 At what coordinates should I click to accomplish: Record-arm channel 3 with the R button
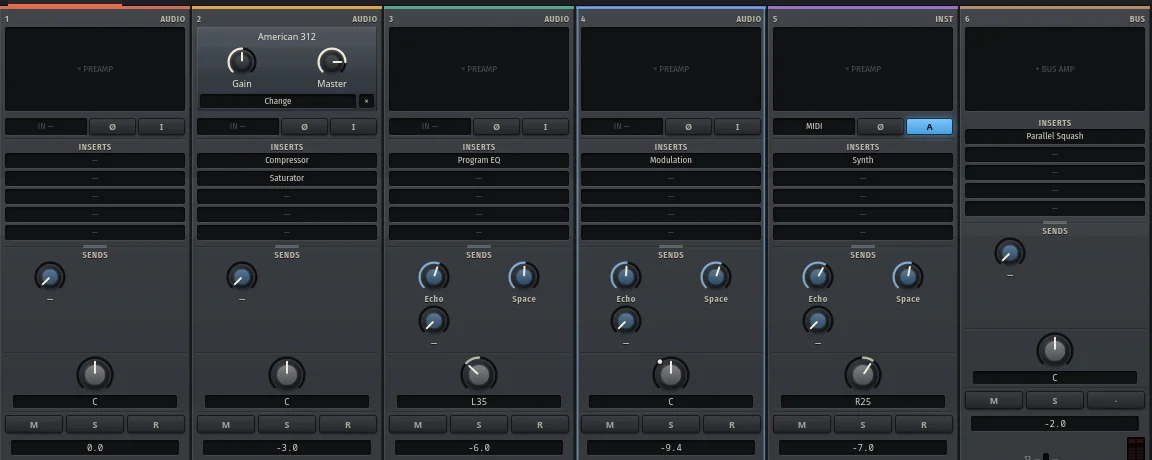coord(540,425)
